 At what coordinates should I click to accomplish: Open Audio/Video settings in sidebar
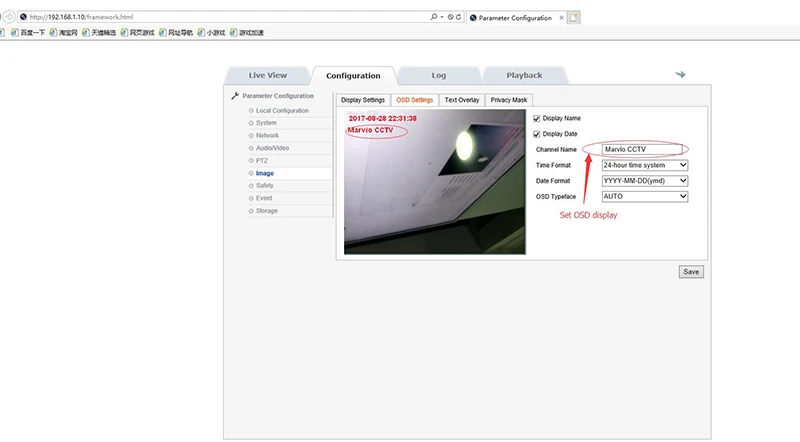(x=272, y=148)
